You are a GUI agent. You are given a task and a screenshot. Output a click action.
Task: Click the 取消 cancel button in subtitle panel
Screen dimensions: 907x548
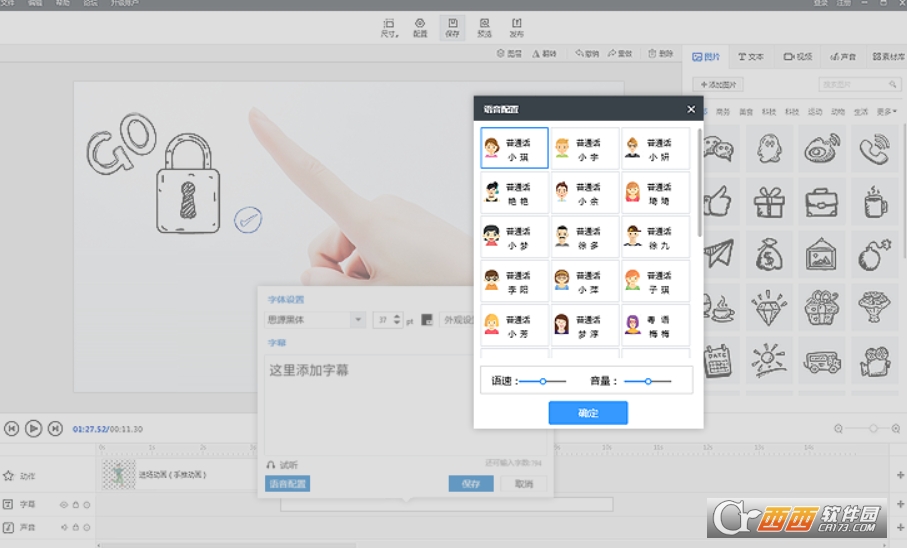523,484
